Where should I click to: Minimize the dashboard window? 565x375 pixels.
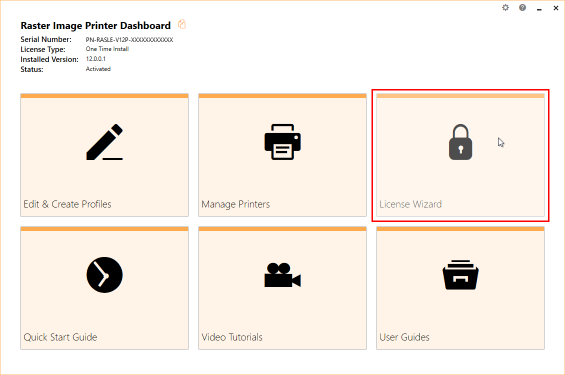click(539, 8)
